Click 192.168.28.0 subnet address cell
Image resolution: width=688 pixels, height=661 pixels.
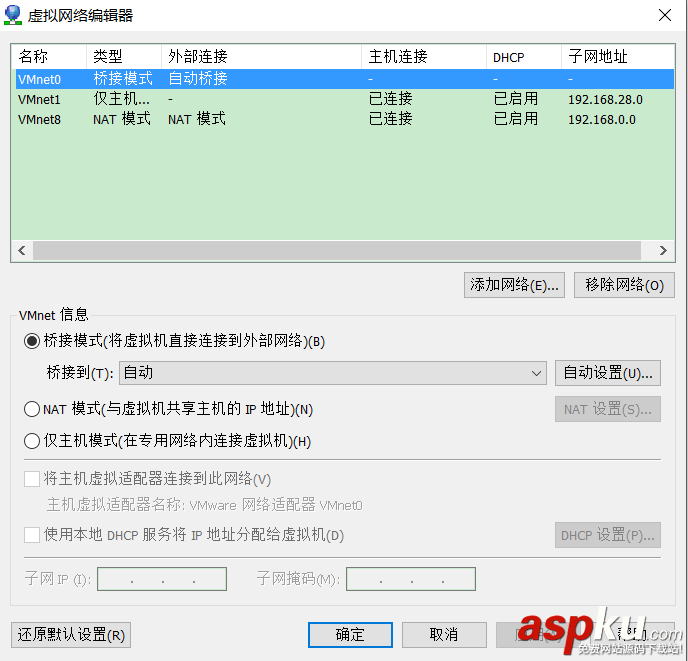(x=605, y=100)
